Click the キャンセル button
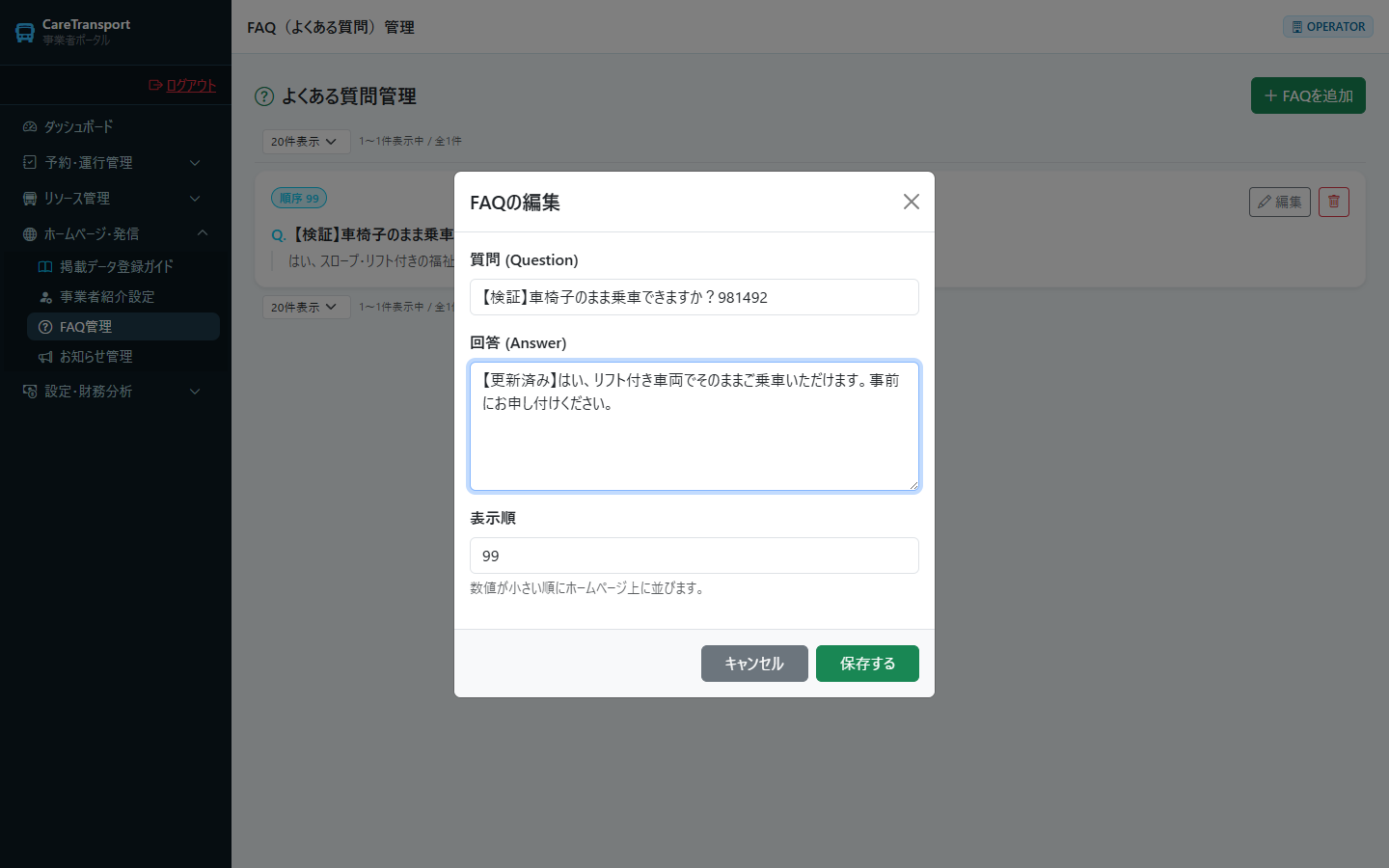 (x=754, y=664)
